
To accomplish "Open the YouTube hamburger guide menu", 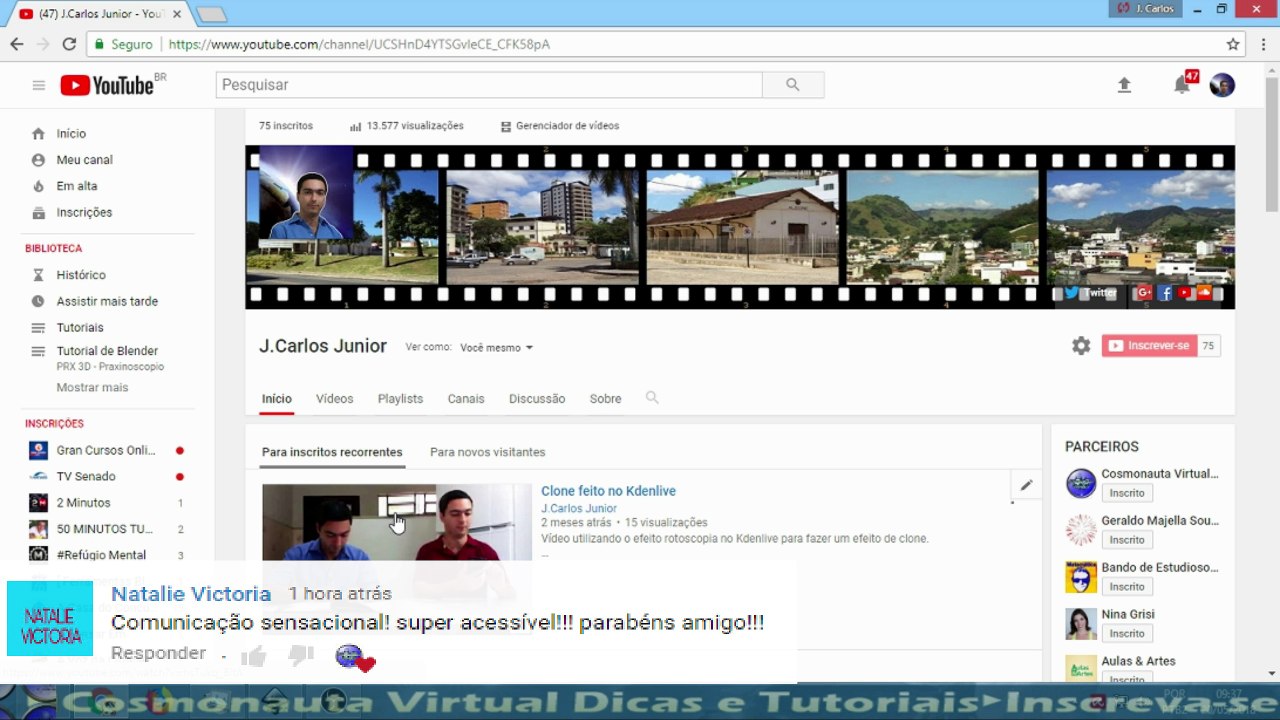I will [39, 85].
